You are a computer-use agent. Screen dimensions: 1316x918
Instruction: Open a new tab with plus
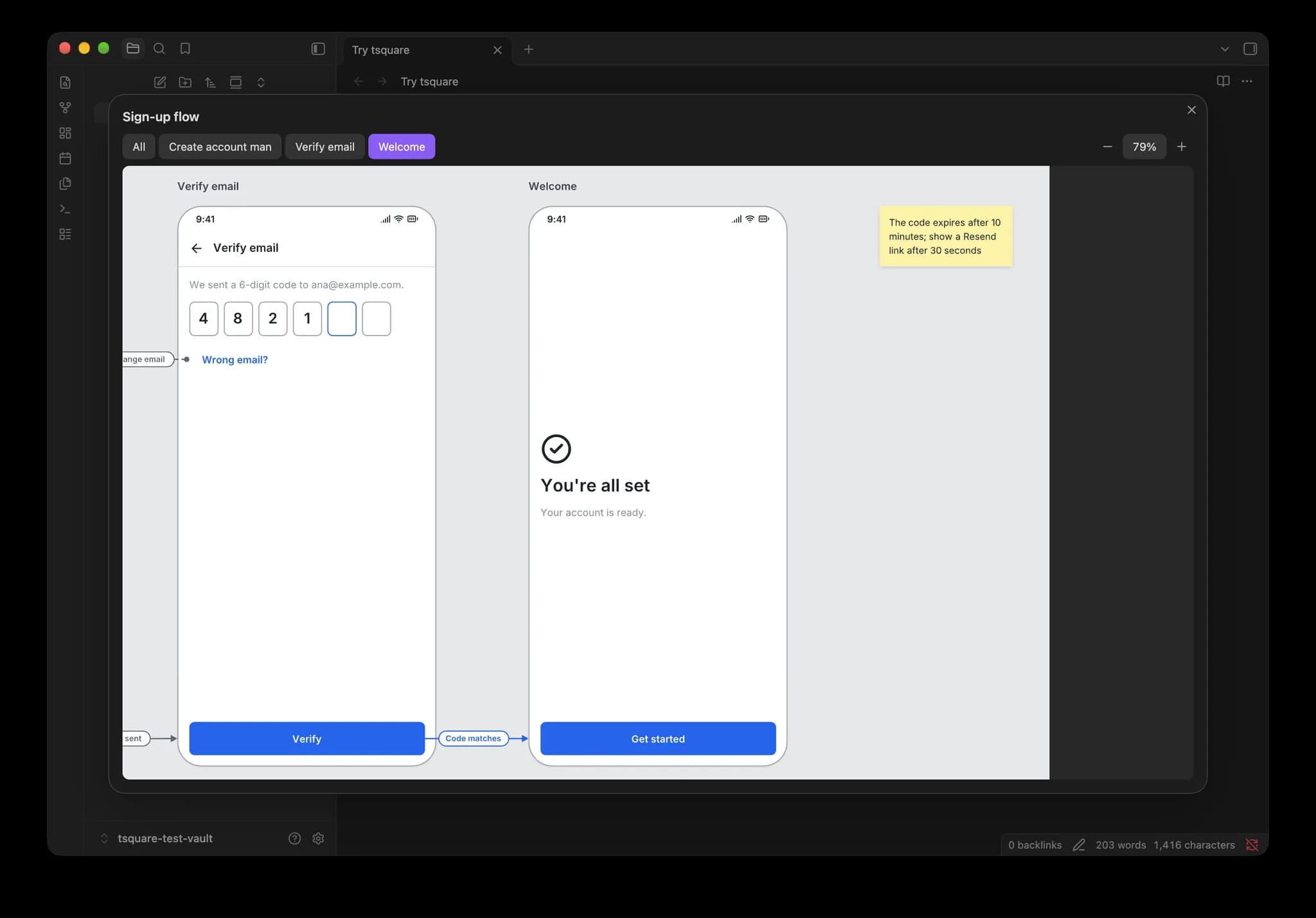(529, 50)
